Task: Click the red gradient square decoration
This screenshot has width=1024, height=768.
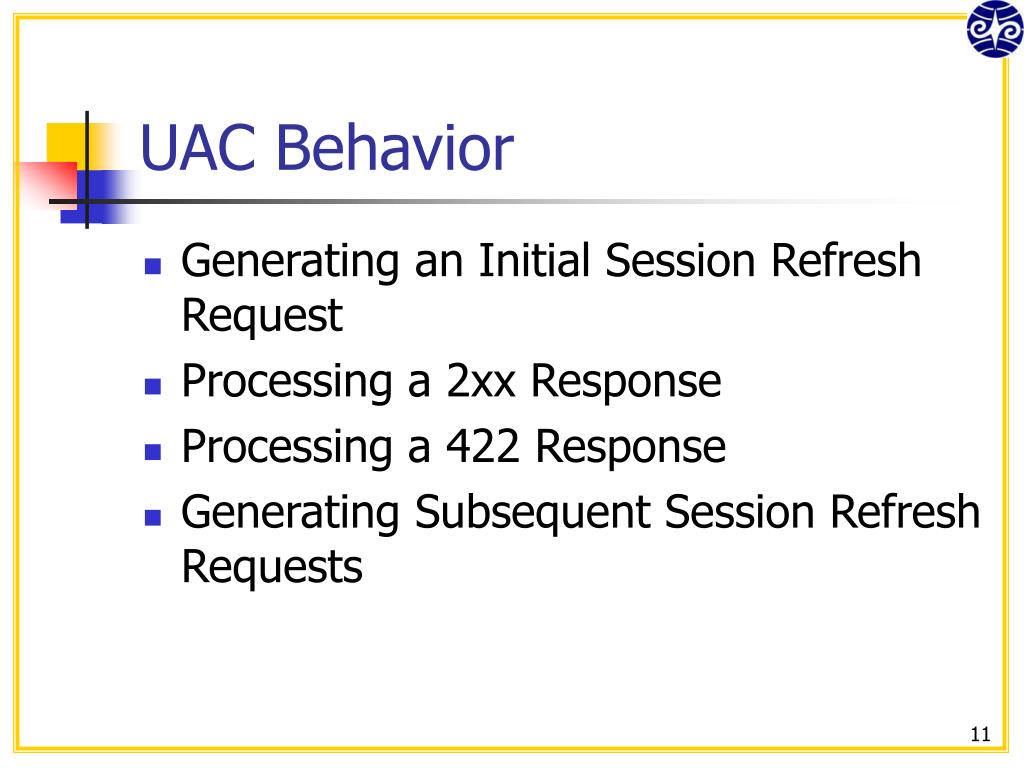Action: click(x=47, y=185)
